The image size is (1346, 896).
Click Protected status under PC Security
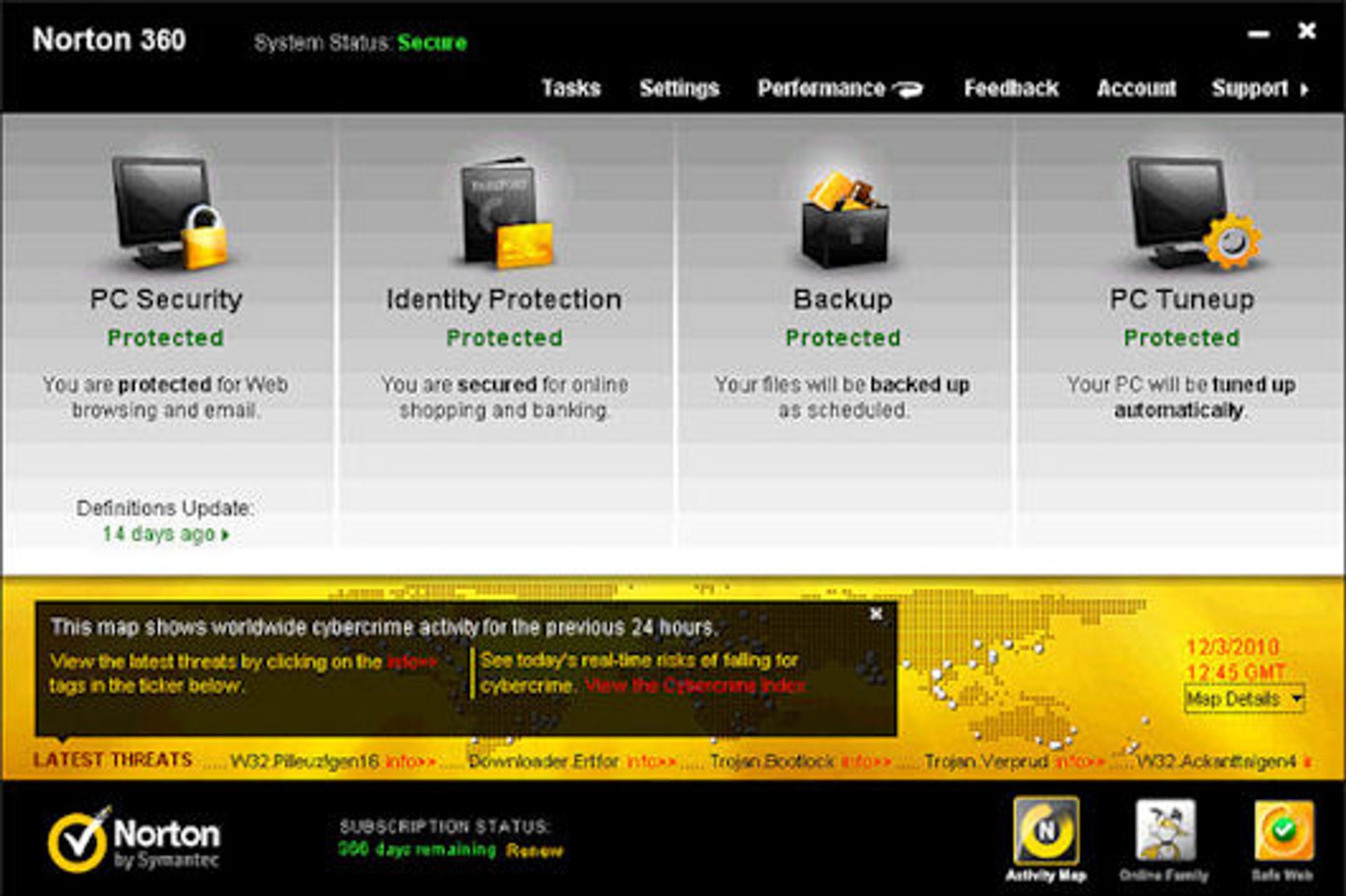166,338
